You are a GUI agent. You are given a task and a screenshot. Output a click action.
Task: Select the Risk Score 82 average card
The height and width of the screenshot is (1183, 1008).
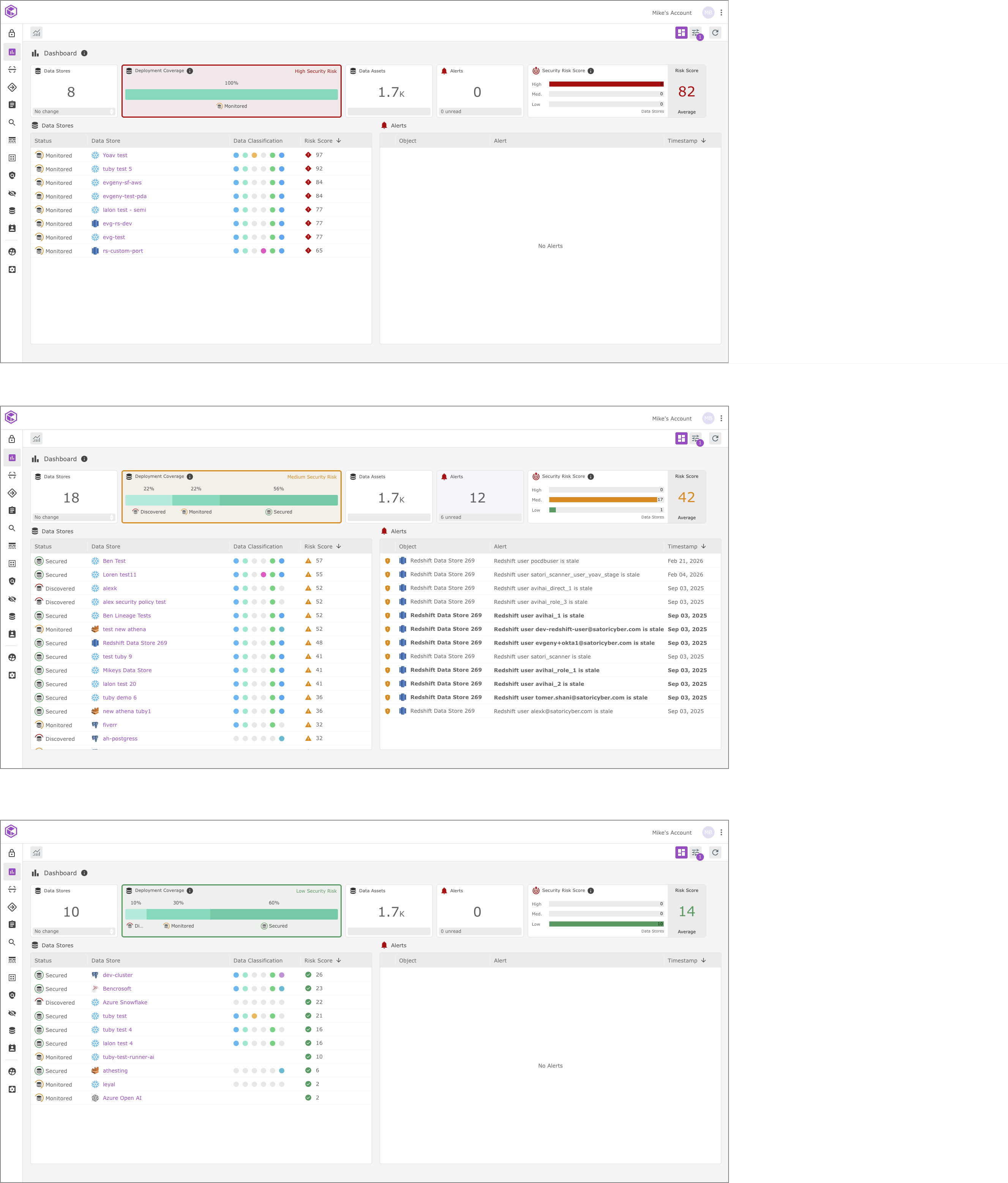[686, 91]
